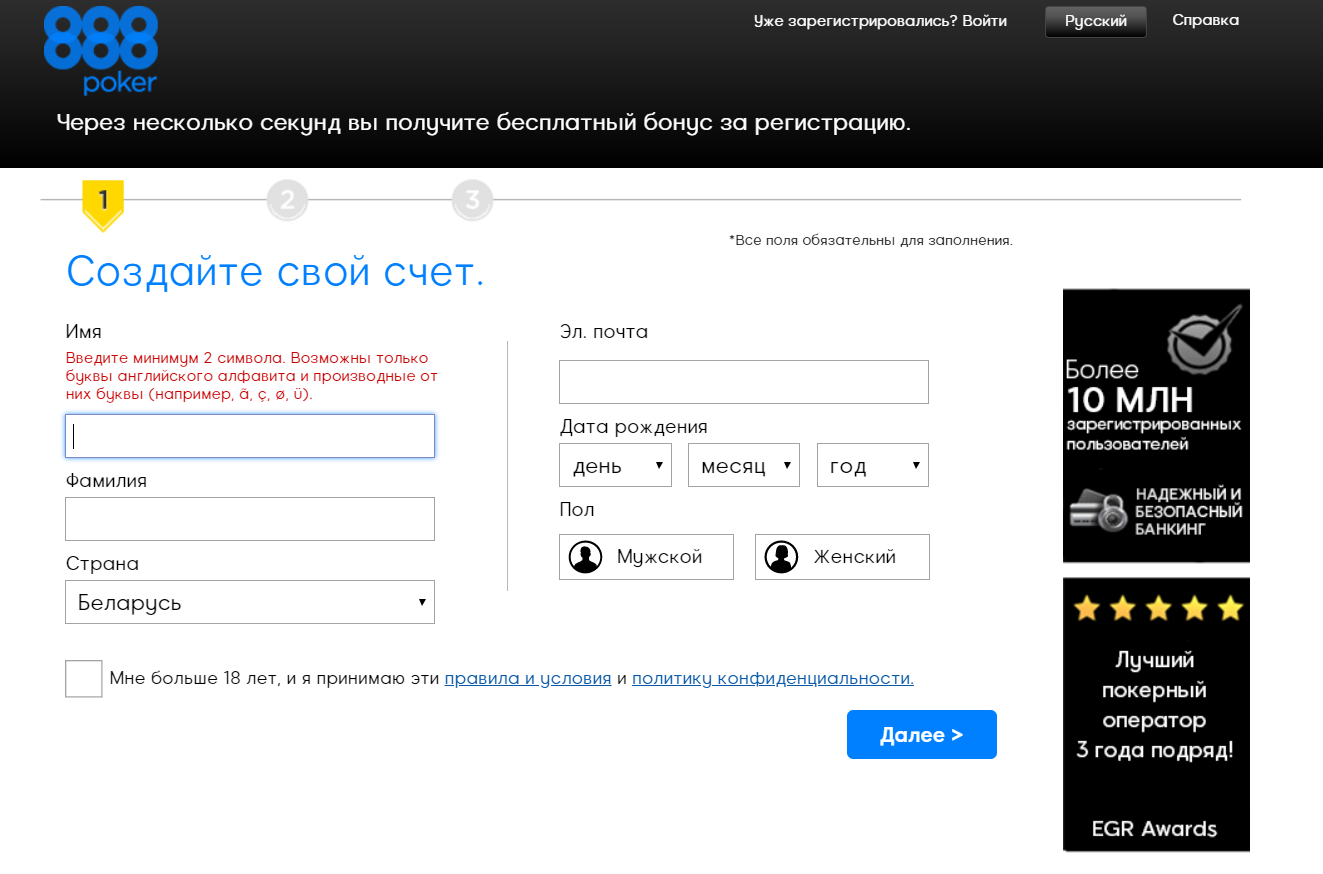Open the год birth year dropdown
The height and width of the screenshot is (874, 1323).
coord(873,465)
